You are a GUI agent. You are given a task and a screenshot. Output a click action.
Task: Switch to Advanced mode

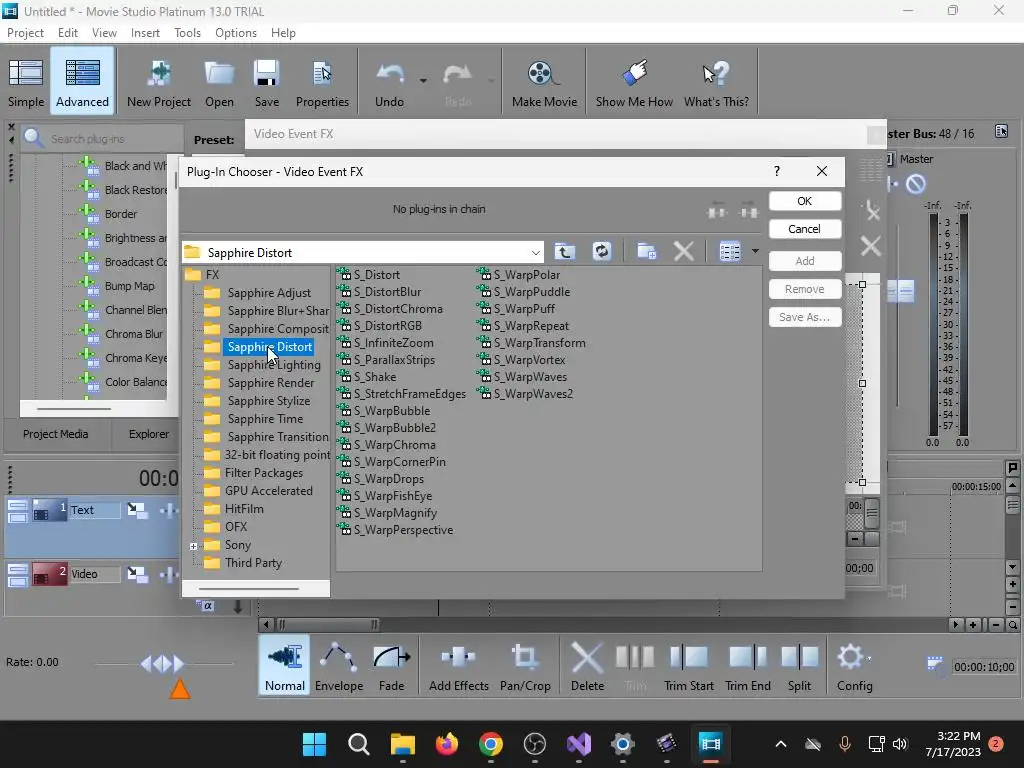point(82,82)
